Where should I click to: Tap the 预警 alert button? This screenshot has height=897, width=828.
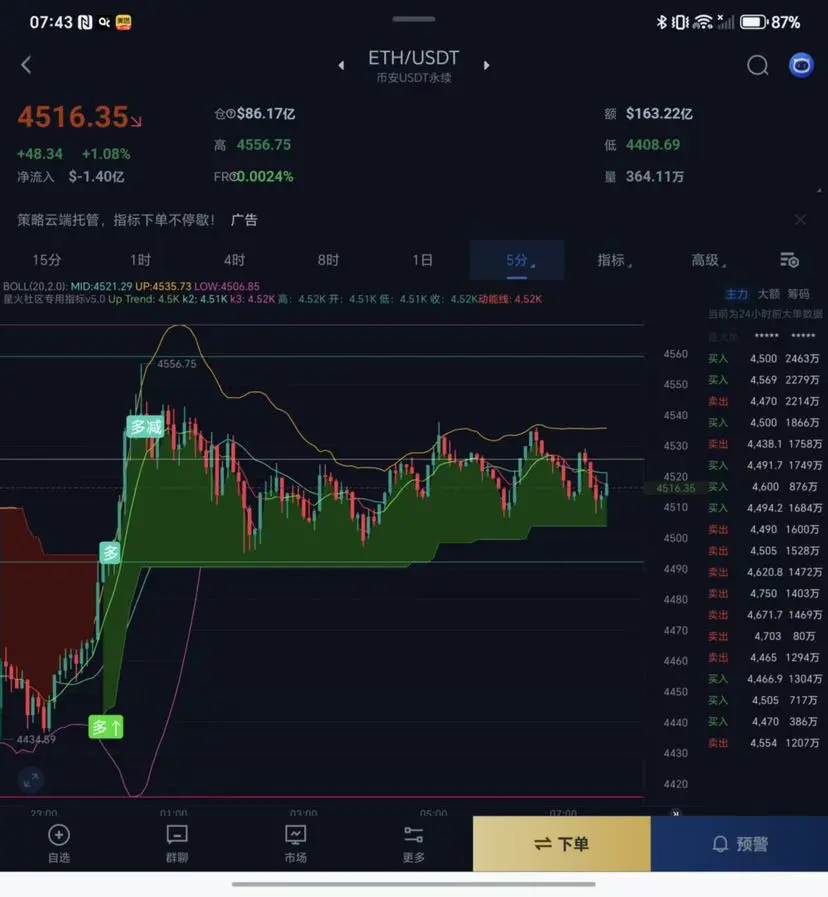739,844
